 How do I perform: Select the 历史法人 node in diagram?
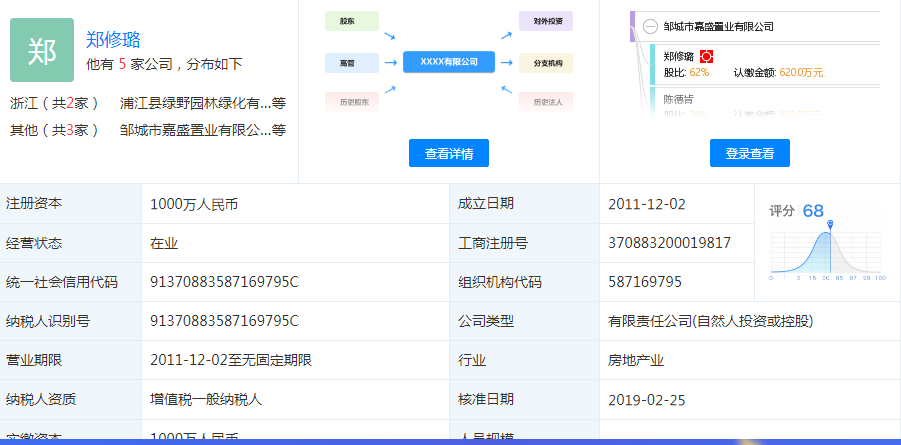tap(546, 101)
